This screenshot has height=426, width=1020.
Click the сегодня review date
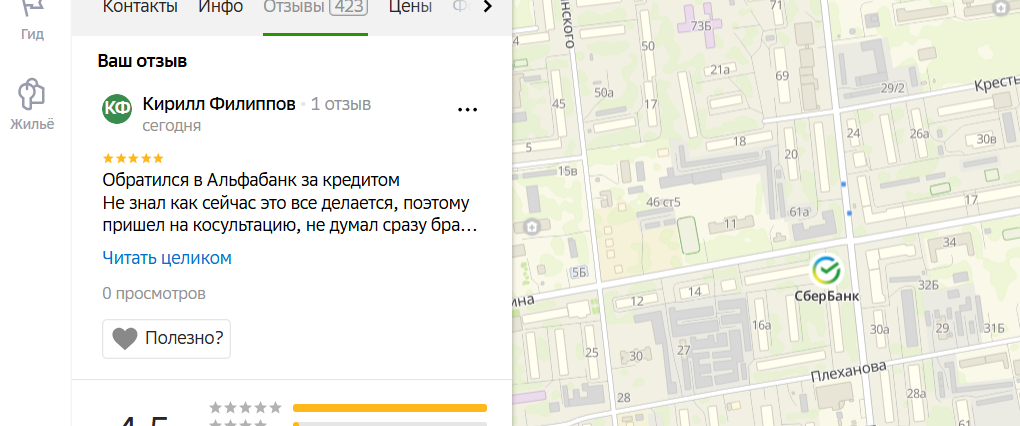coord(172,126)
